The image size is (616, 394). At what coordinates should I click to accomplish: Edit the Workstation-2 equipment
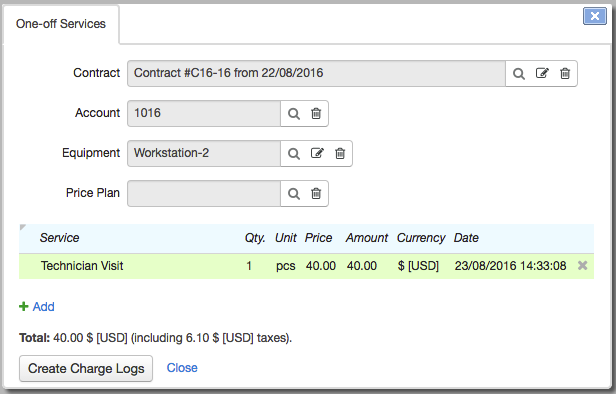317,153
